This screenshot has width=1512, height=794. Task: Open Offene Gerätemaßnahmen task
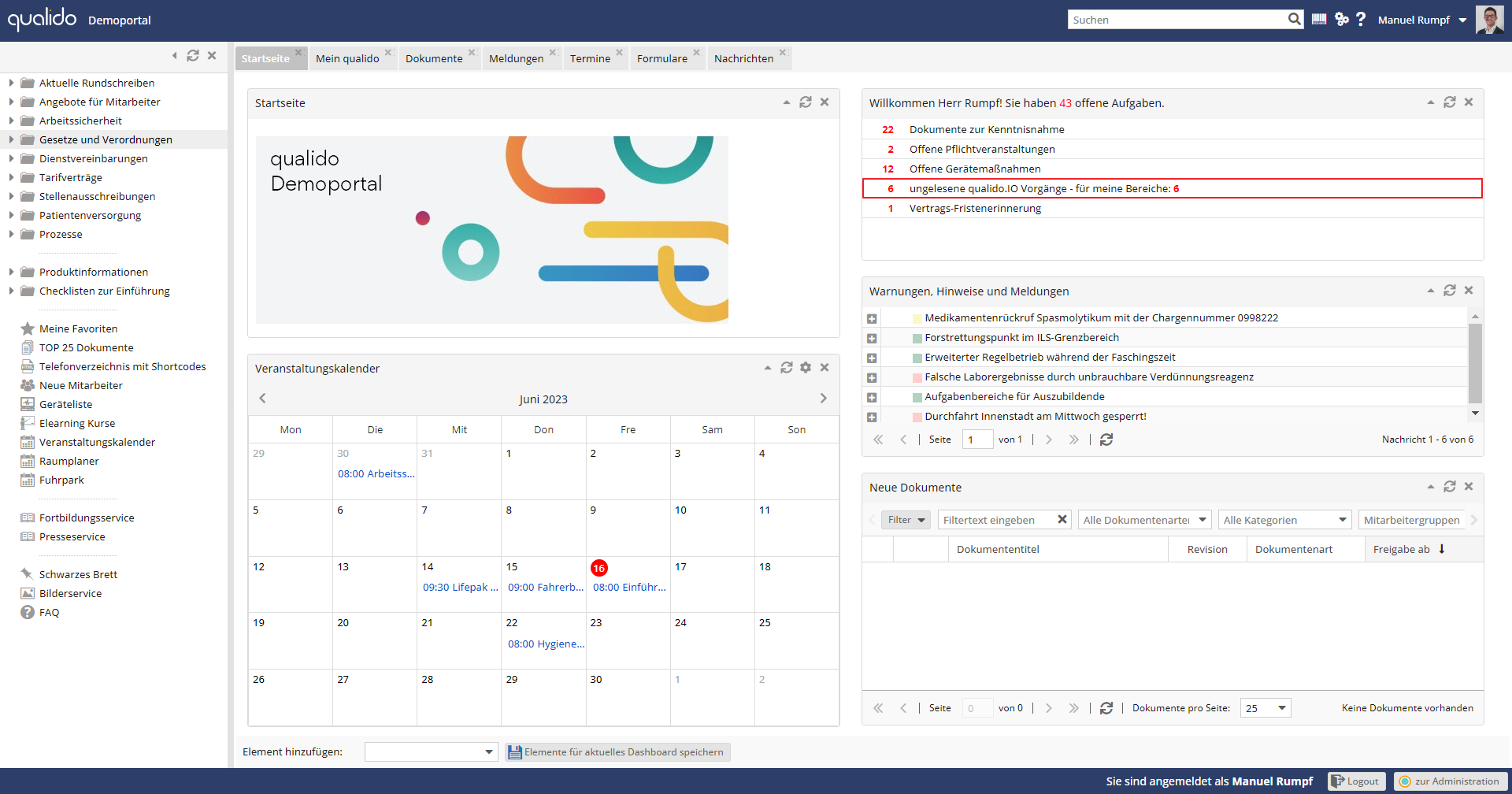click(x=975, y=169)
